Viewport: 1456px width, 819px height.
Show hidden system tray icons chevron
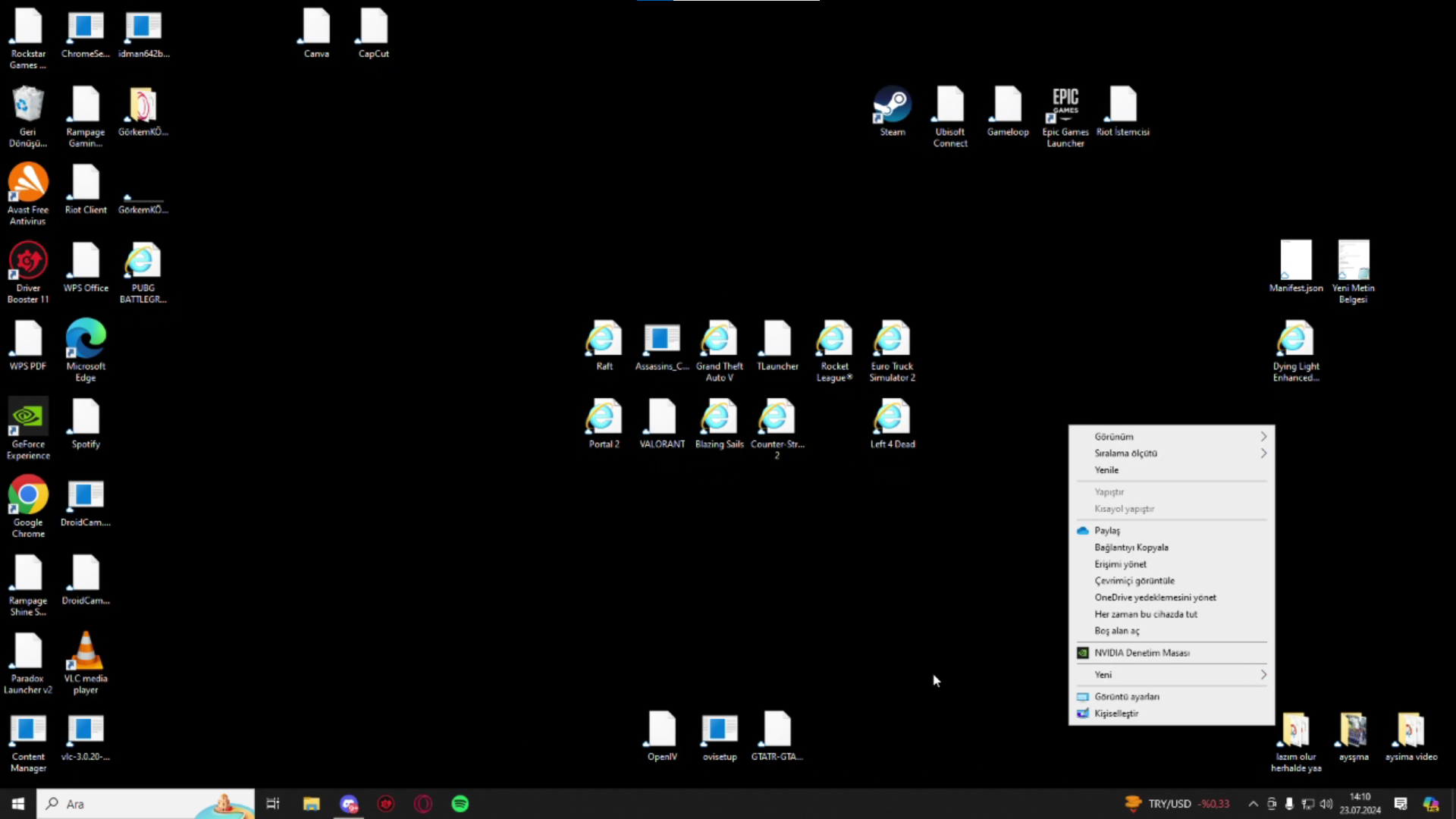click(1253, 804)
